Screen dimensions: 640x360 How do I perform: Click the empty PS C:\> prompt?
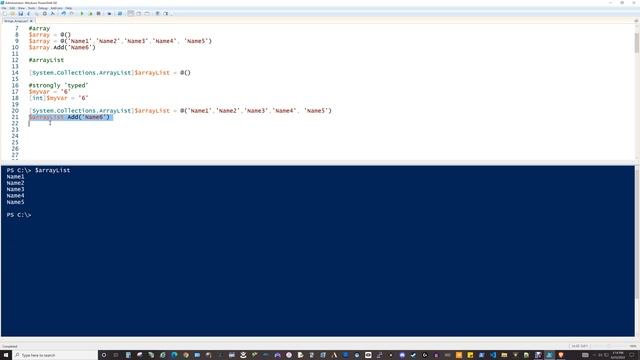tap(19, 215)
